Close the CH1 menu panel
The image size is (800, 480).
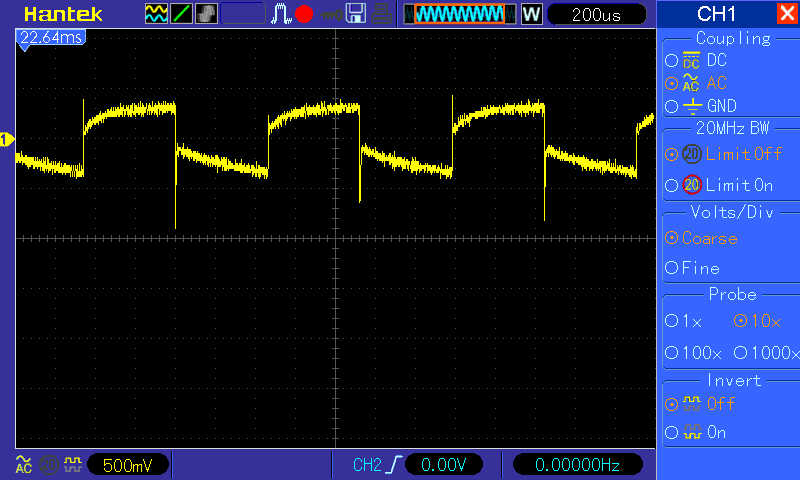pos(787,13)
